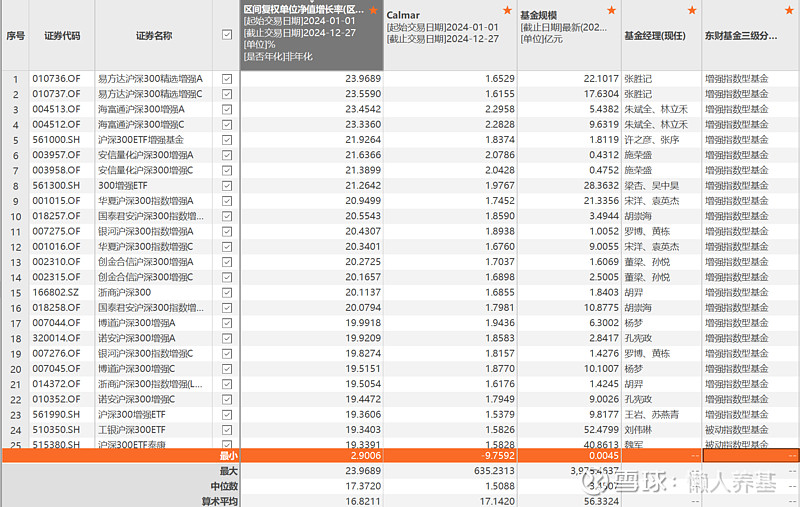
Task: Click fund name 银河沪深300指数增强A
Action: [x=145, y=232]
